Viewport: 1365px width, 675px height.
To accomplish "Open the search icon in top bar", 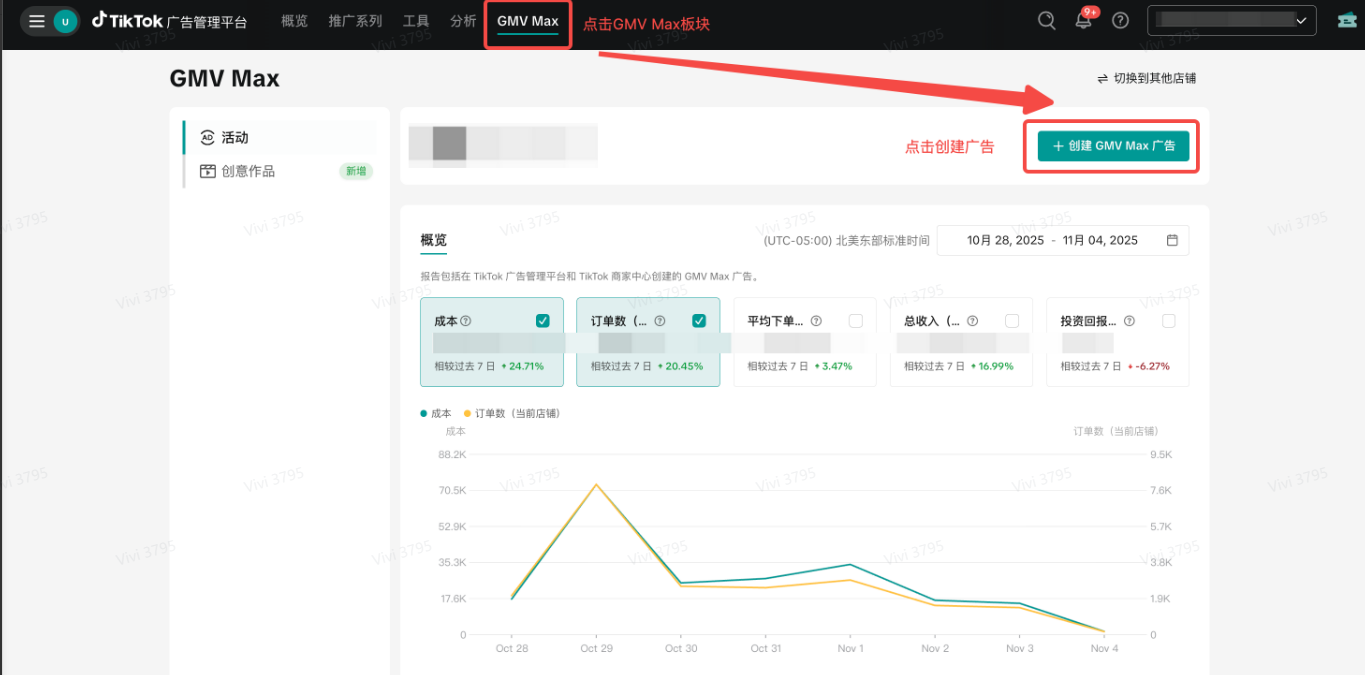I will point(1046,19).
